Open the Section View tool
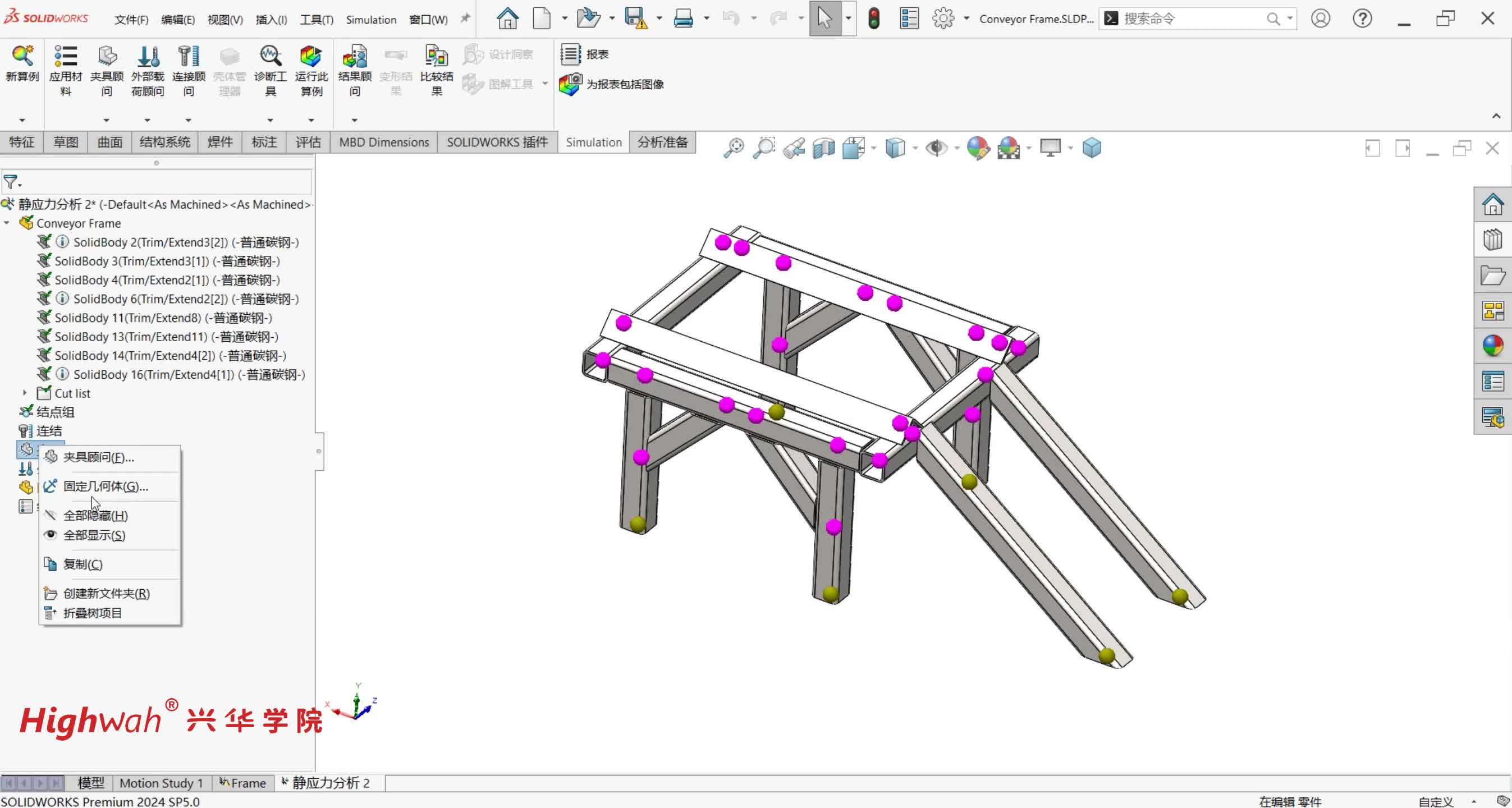The image size is (1512, 808). click(823, 148)
